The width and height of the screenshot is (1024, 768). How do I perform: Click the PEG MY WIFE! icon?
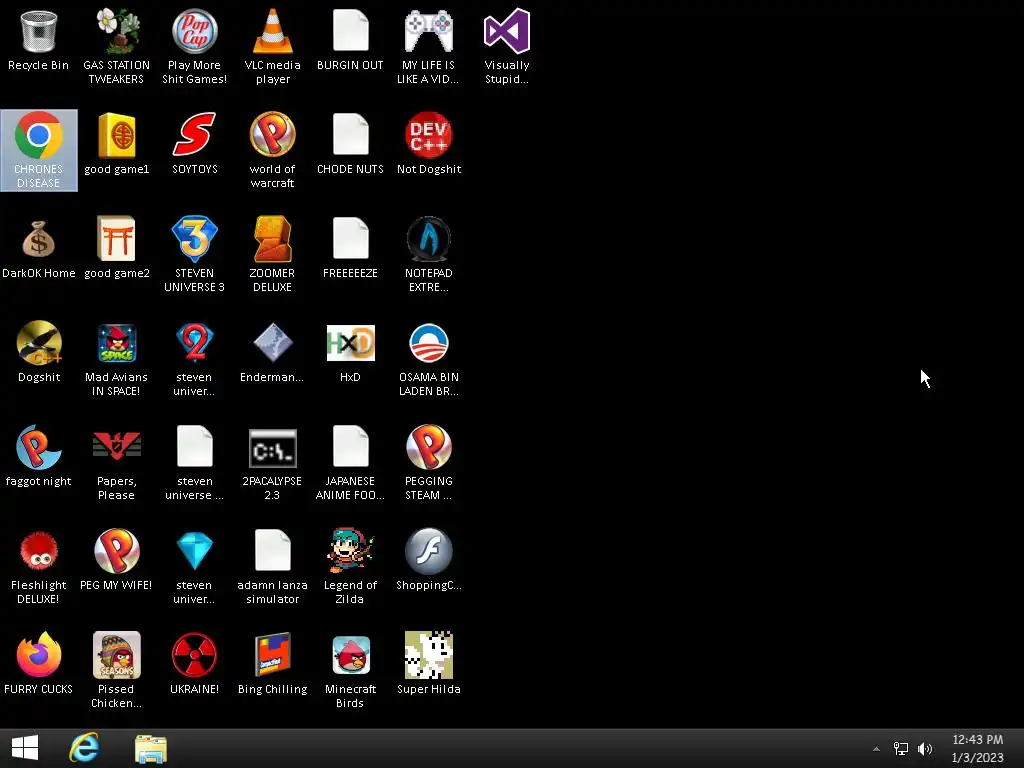116,551
